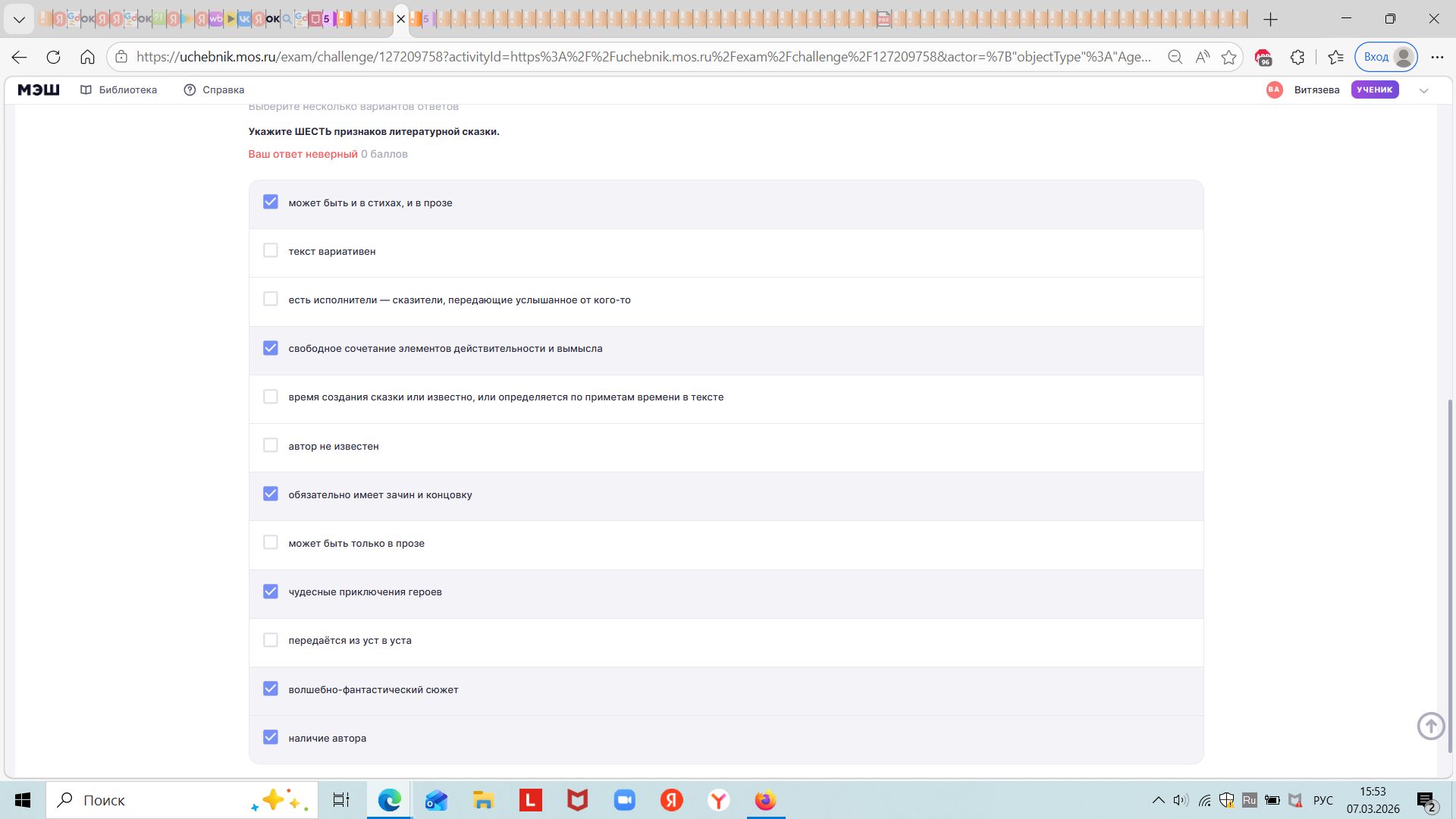Image resolution: width=1456 pixels, height=819 pixels.
Task: Go back to the previous page
Action: (x=20, y=57)
